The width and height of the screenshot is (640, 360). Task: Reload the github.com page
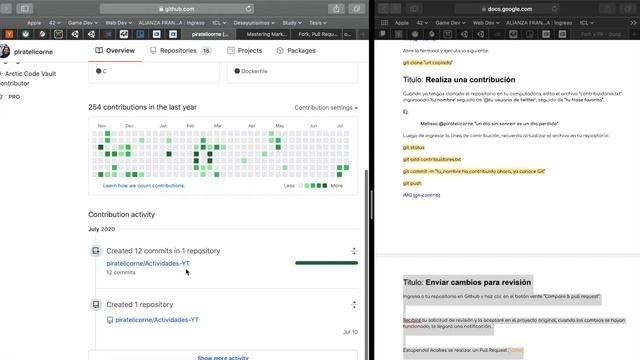tap(248, 9)
